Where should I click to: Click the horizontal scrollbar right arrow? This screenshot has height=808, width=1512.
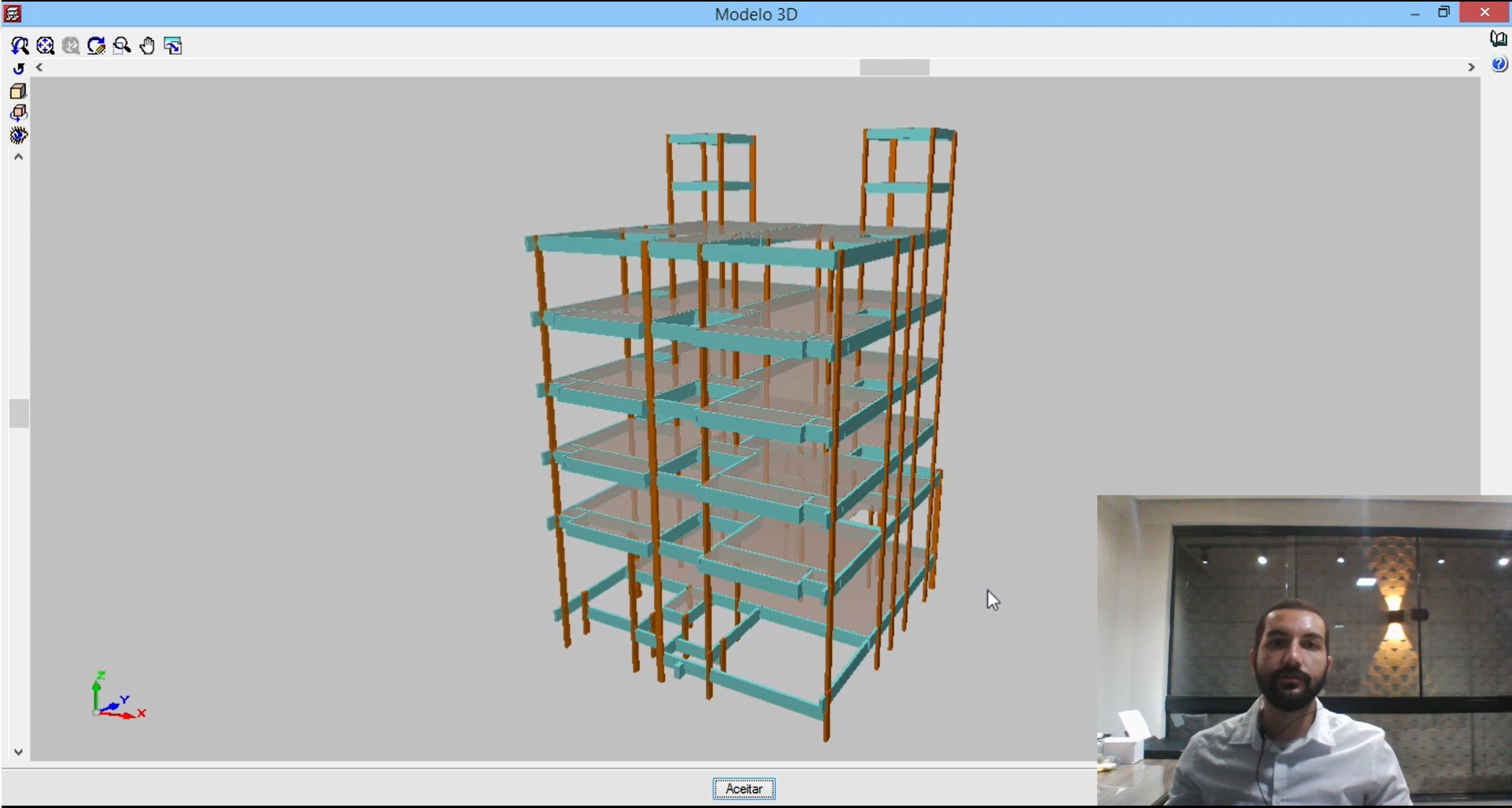pyautogui.click(x=1470, y=68)
